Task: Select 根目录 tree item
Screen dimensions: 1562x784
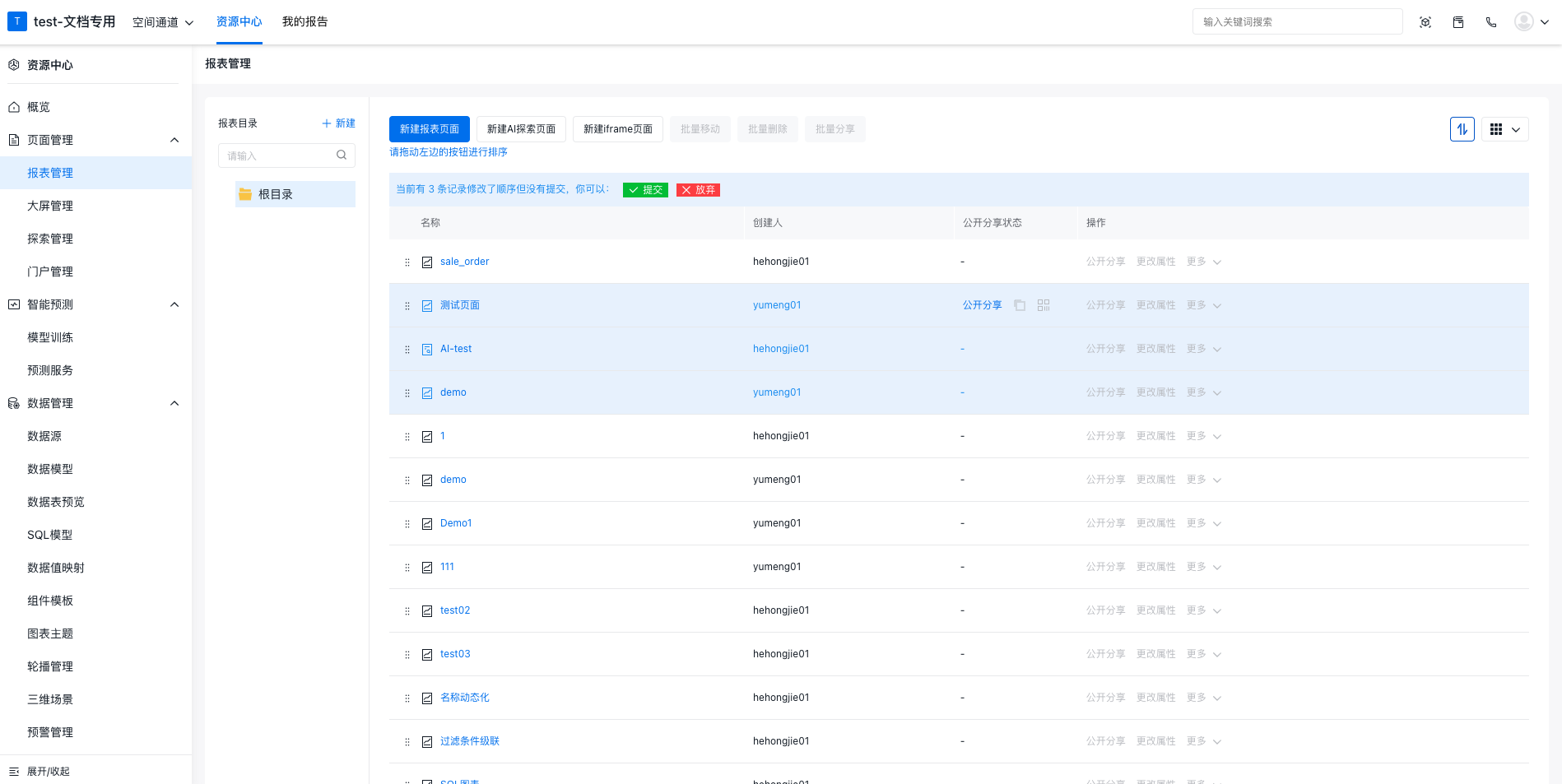Action: click(x=295, y=194)
